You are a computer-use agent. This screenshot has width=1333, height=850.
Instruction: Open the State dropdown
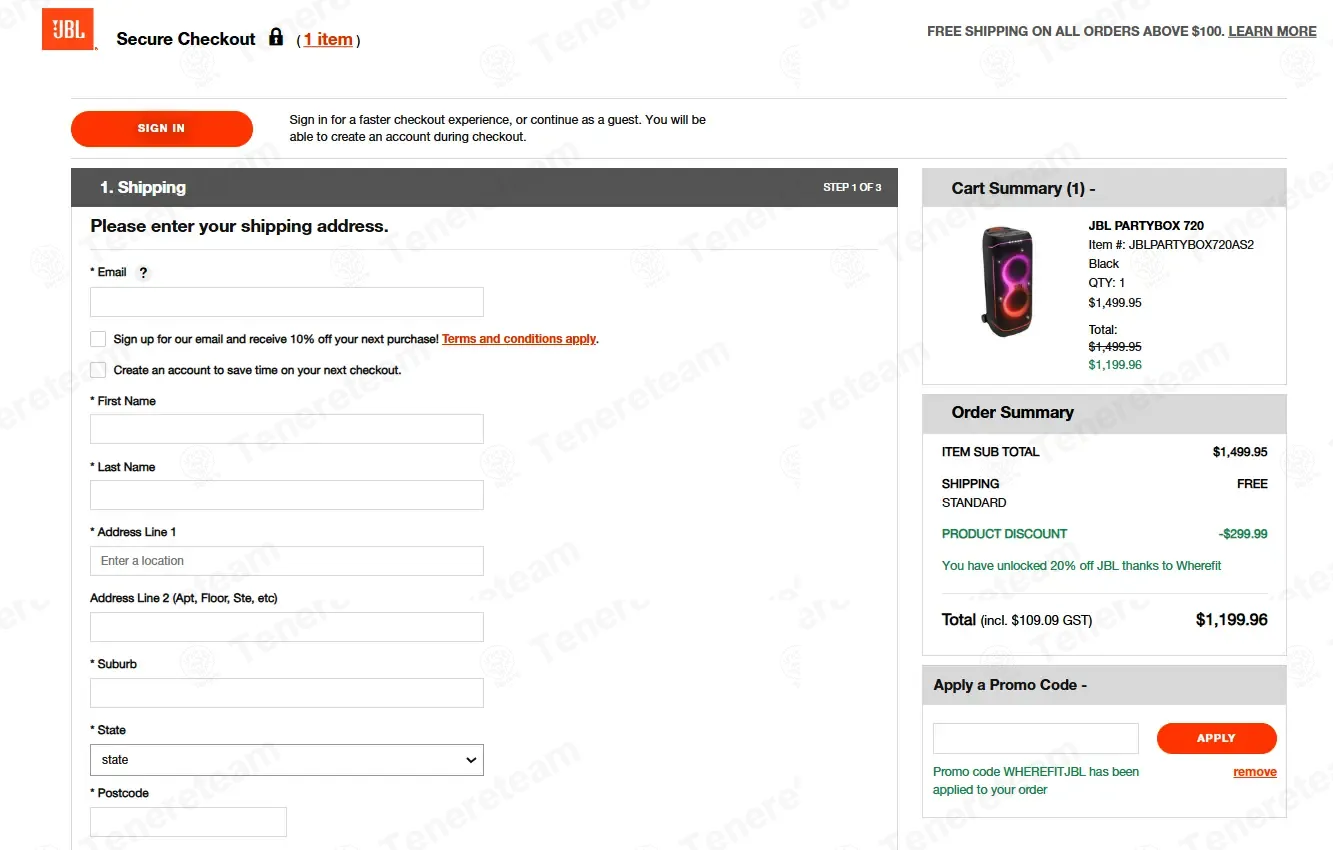(x=286, y=760)
